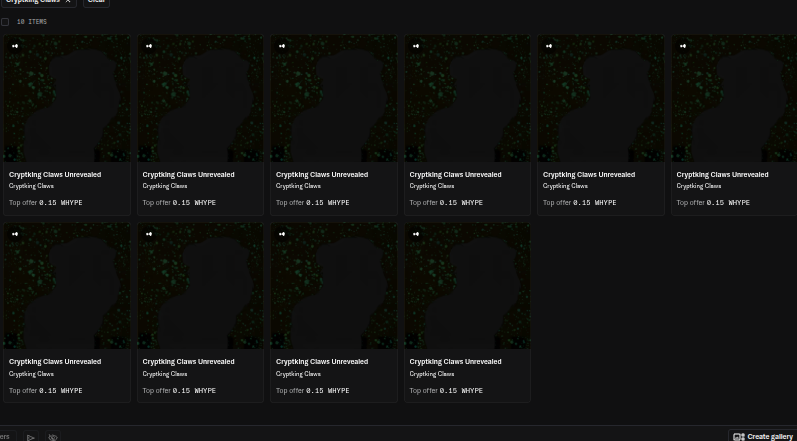
Task: Open Cryptking Claws collection link on fourth top-row card
Action: click(x=432, y=186)
